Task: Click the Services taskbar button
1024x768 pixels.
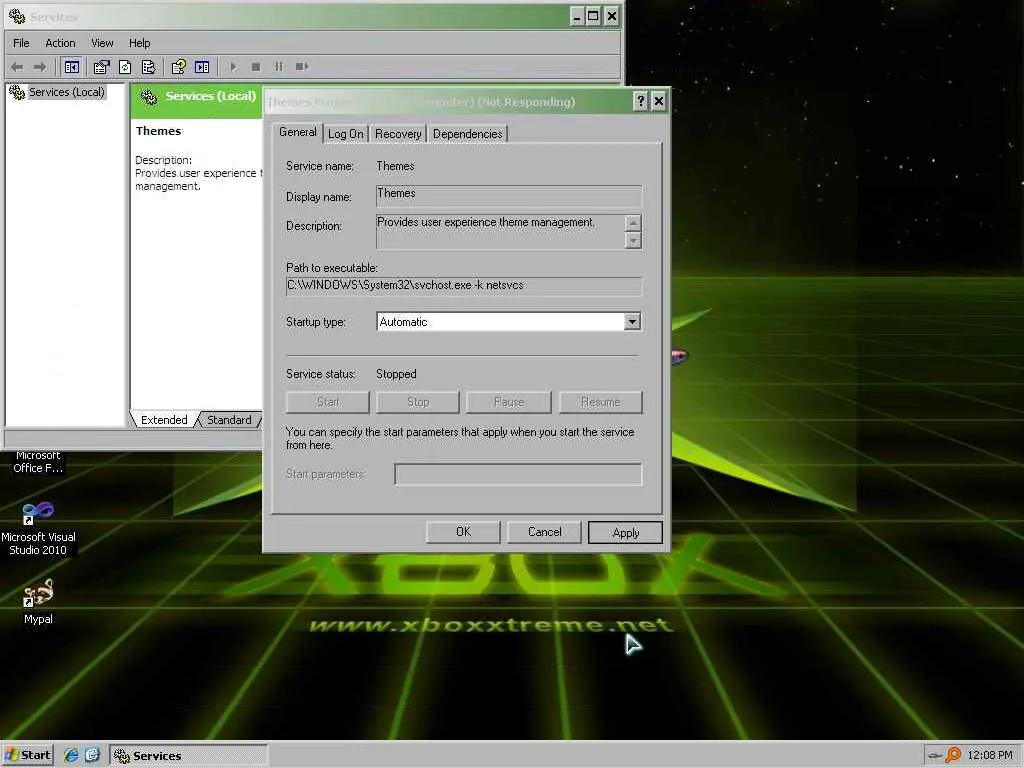Action: [x=188, y=756]
